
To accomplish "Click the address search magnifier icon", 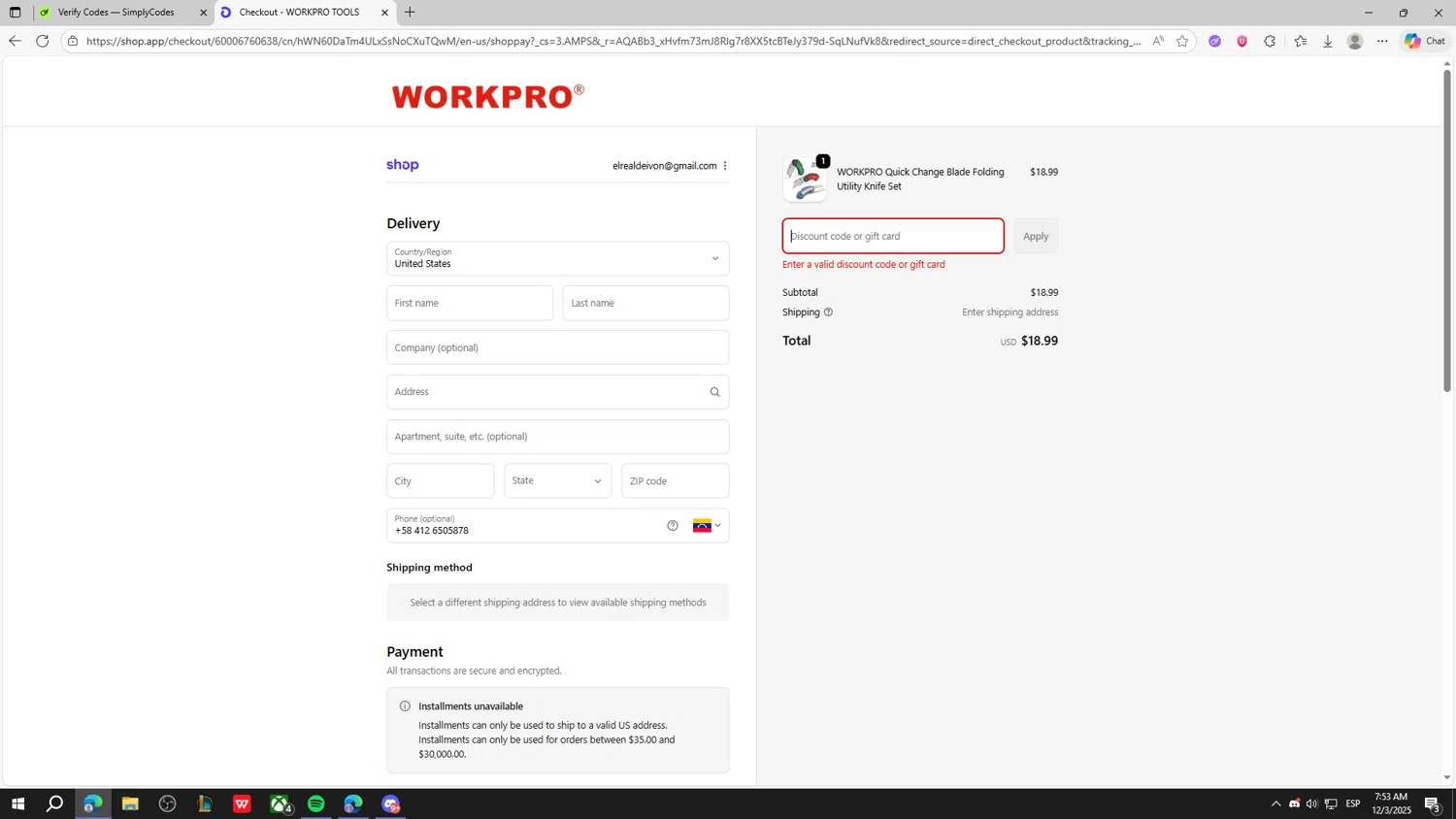I will pyautogui.click(x=715, y=392).
